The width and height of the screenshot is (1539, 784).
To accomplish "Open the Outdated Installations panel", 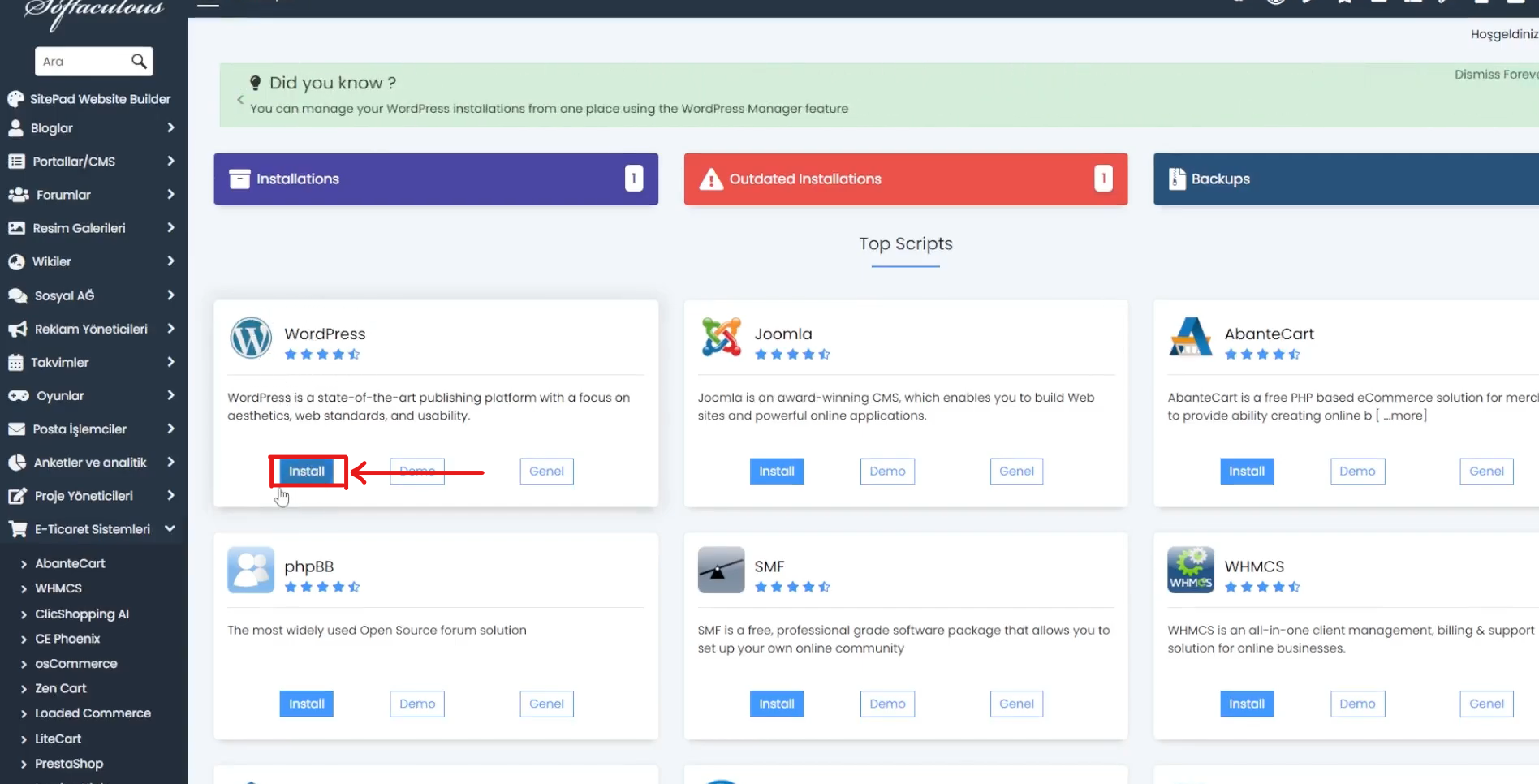I will (905, 179).
